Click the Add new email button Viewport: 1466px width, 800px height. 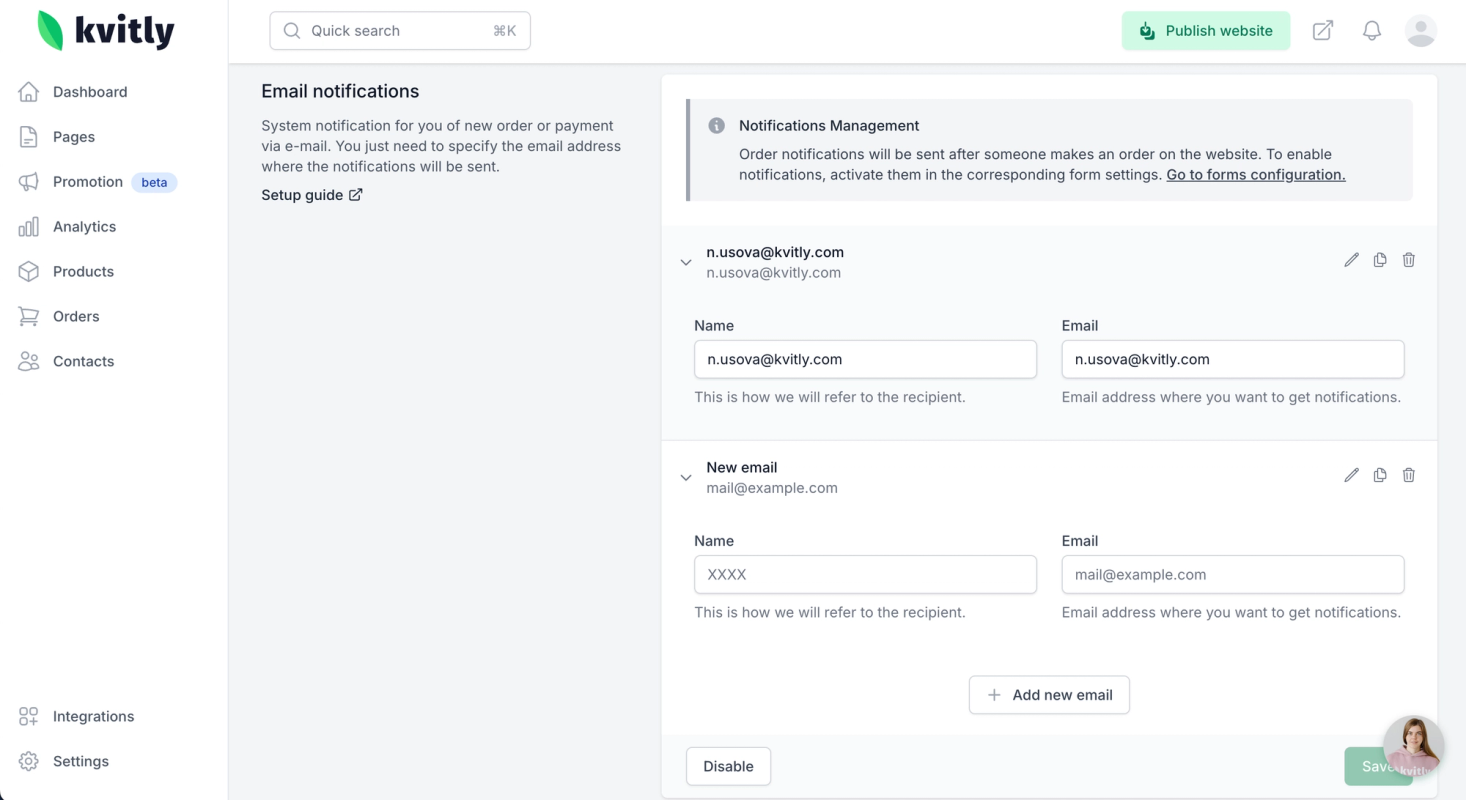coord(1049,695)
